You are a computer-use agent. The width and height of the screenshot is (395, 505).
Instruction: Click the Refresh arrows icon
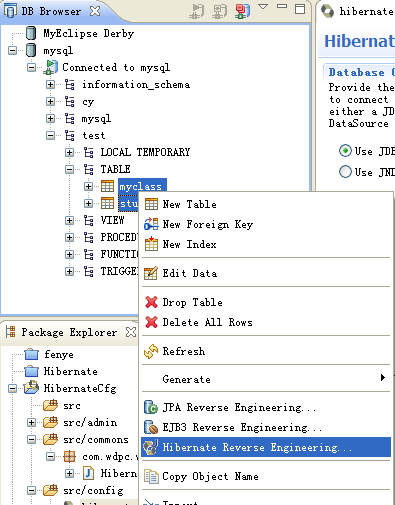(151, 351)
